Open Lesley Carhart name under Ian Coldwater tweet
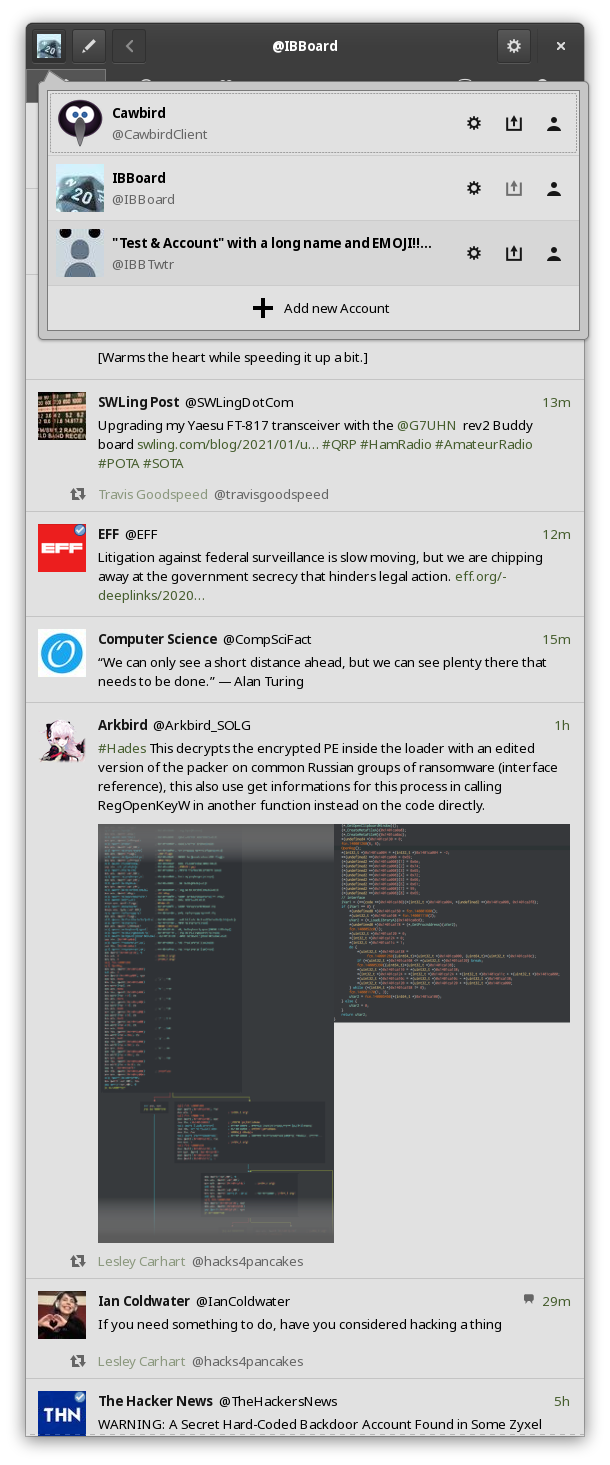Image resolution: width=610 pixels, height=1465 pixels. click(142, 1361)
